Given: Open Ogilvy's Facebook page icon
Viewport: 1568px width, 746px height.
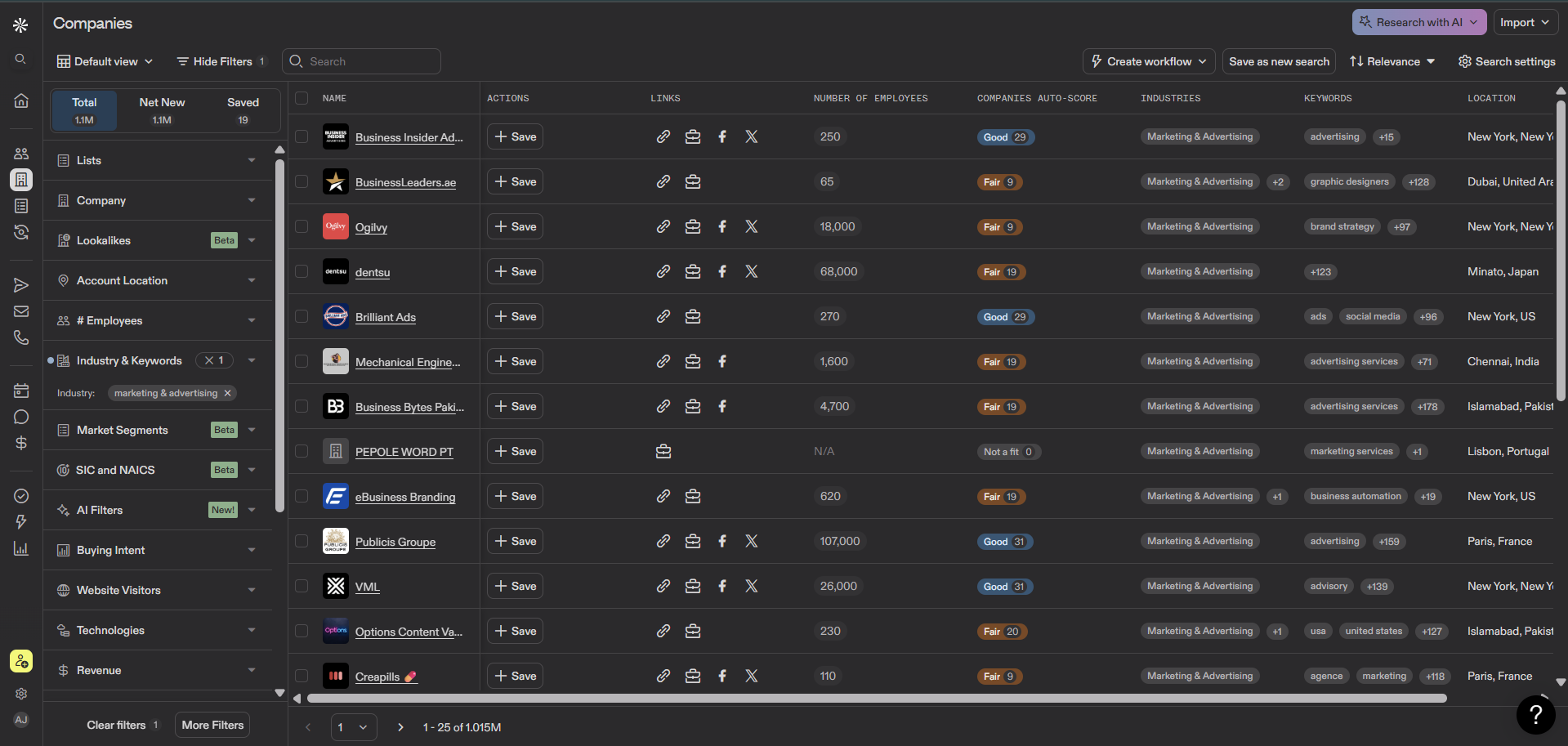Looking at the screenshot, I should pos(722,226).
